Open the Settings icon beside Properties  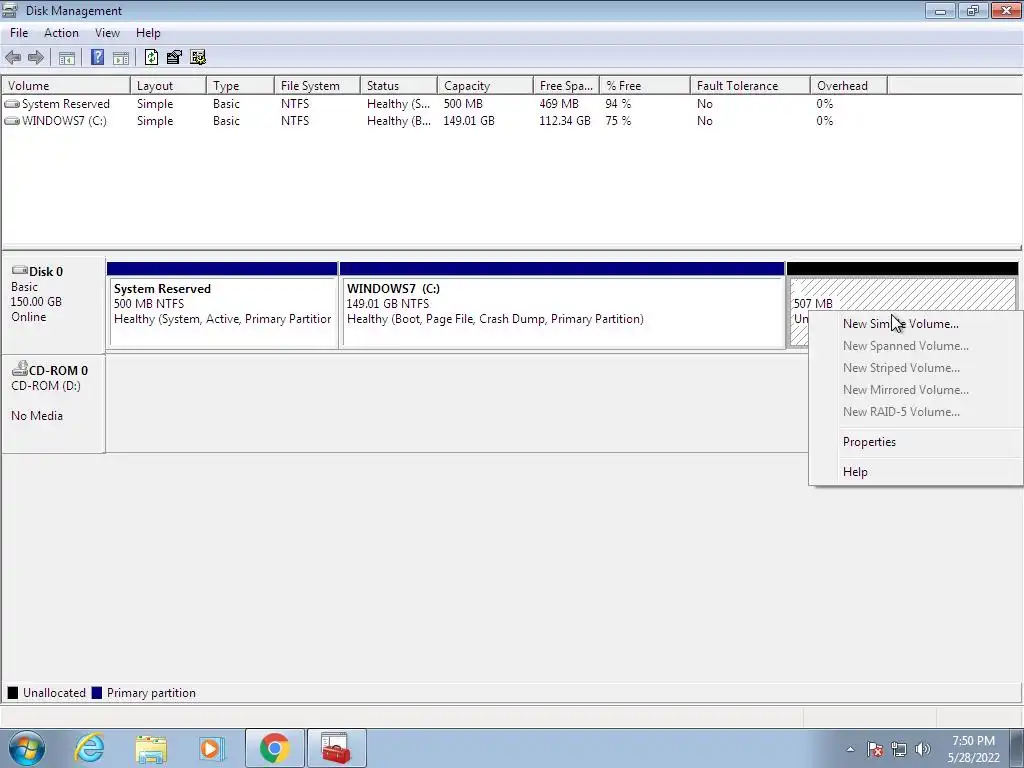point(198,57)
